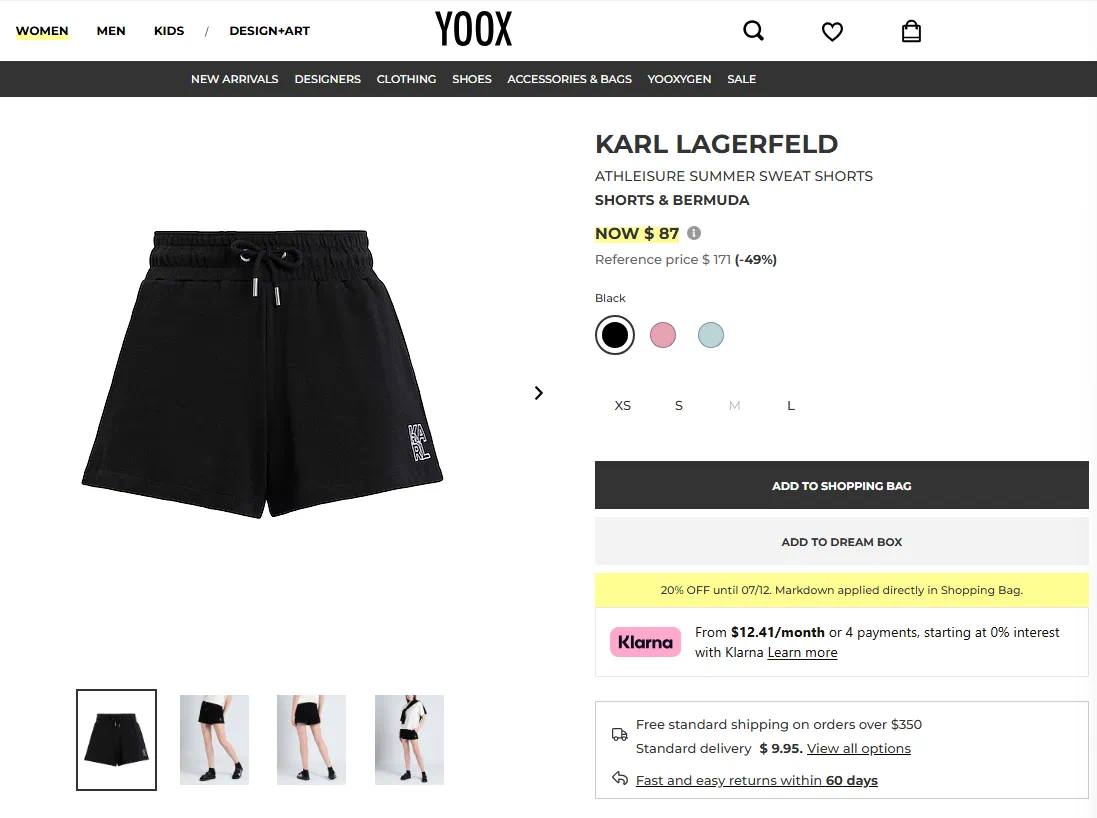This screenshot has width=1097, height=818.
Task: Select size L
Action: (791, 406)
